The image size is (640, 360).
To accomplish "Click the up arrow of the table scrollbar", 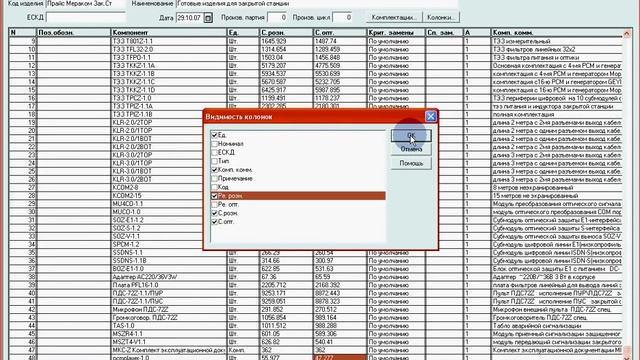I will click(x=627, y=33).
